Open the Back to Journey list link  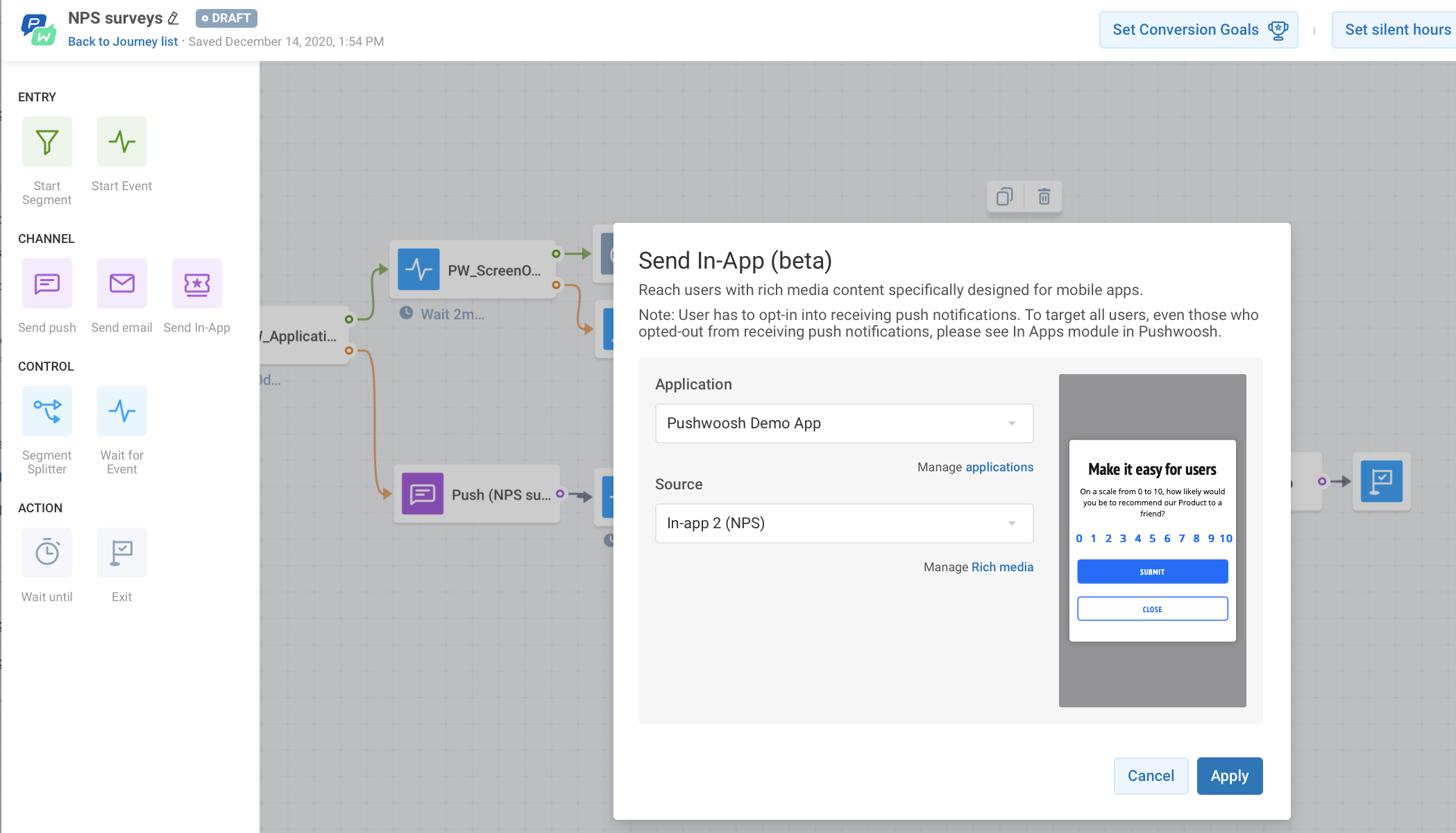pos(123,42)
